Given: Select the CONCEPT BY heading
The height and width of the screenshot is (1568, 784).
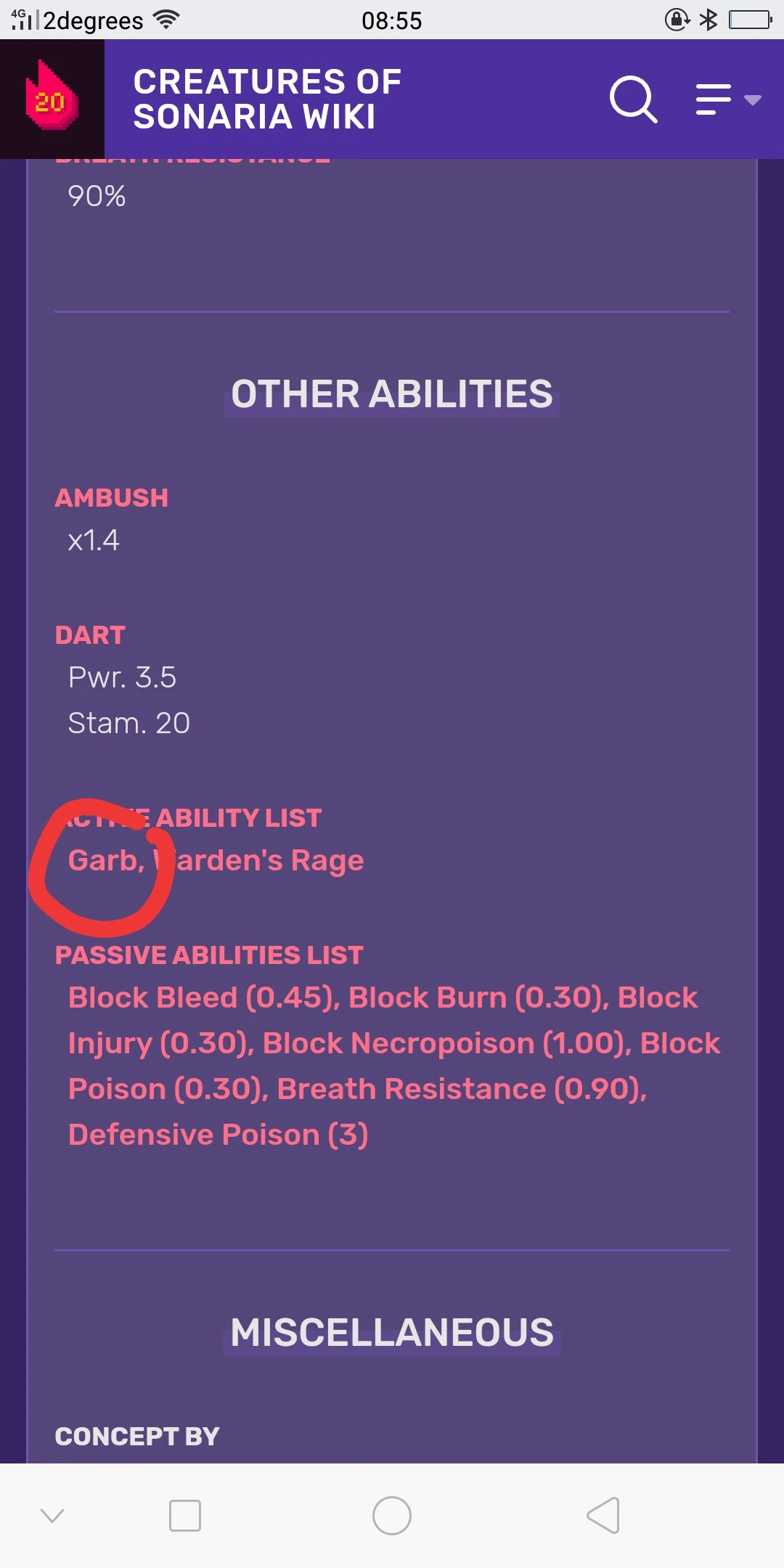Looking at the screenshot, I should pyautogui.click(x=136, y=1435).
